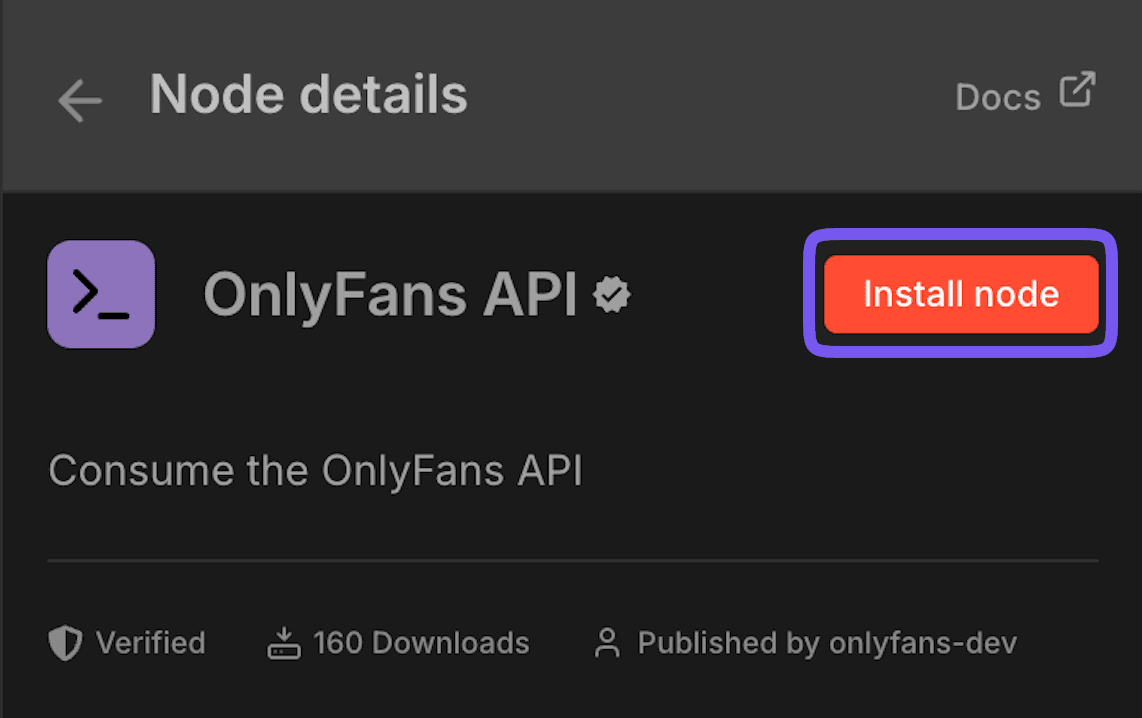Screen dimensions: 1142x718
Task: Click the highlighted Install node area
Action: 960,294
